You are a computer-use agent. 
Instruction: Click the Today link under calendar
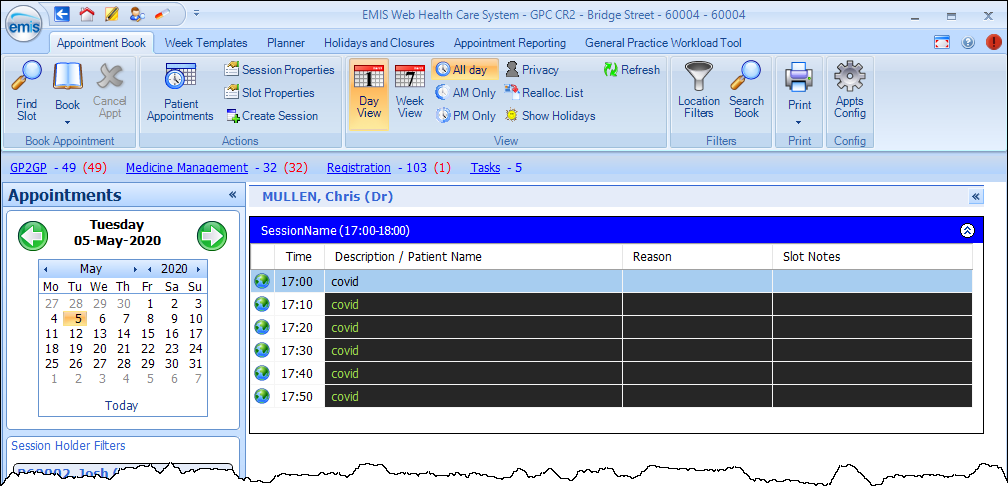tap(122, 406)
